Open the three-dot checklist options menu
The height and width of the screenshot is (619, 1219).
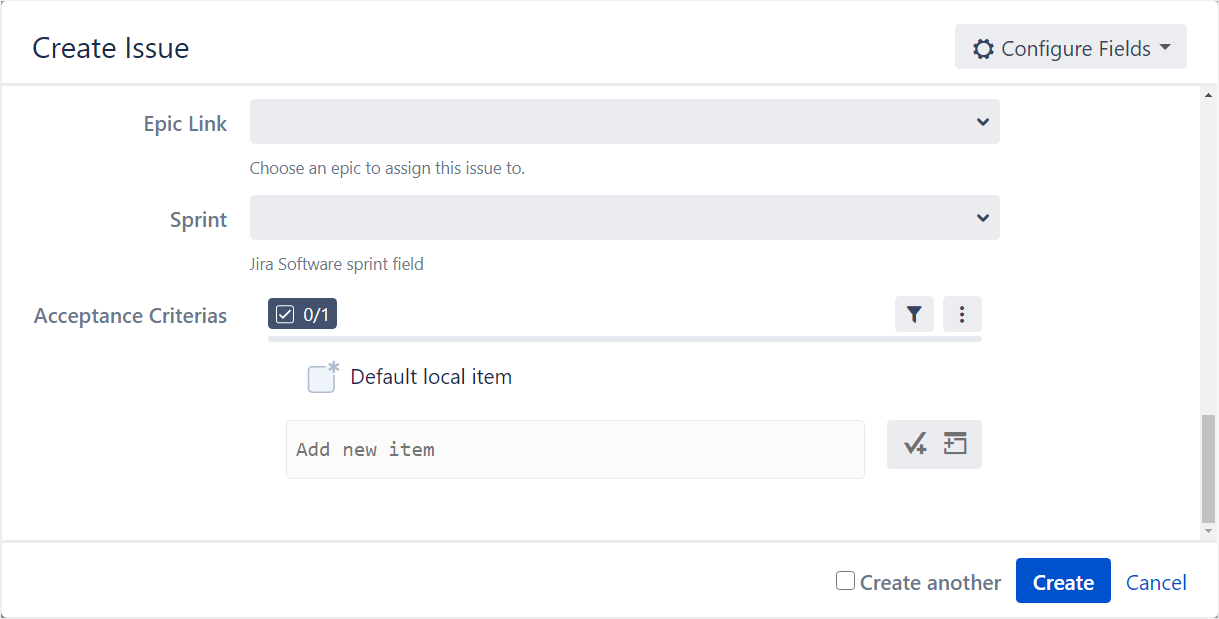pyautogui.click(x=962, y=315)
